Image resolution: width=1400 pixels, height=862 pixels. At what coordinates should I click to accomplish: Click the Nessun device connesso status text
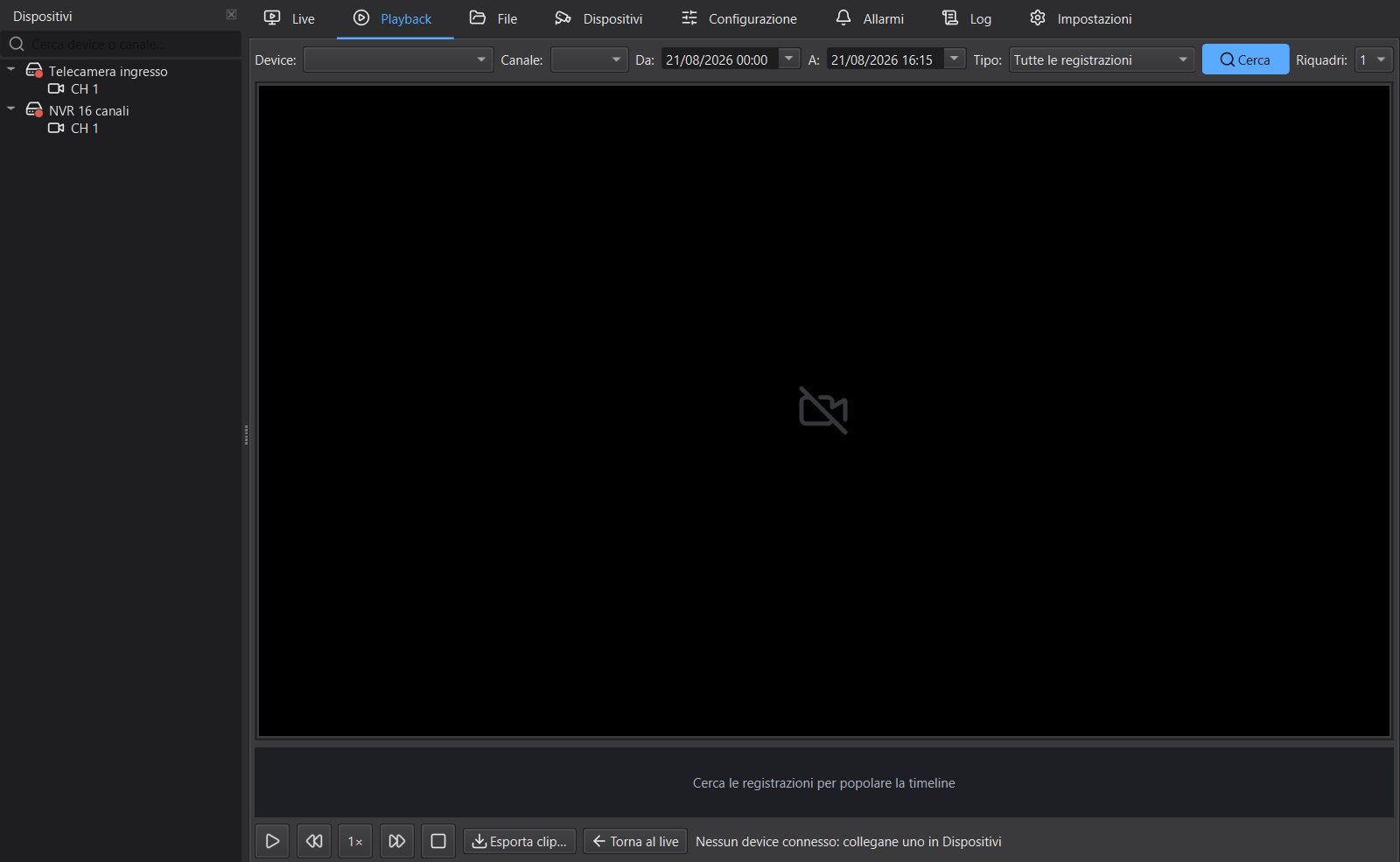pos(848,841)
